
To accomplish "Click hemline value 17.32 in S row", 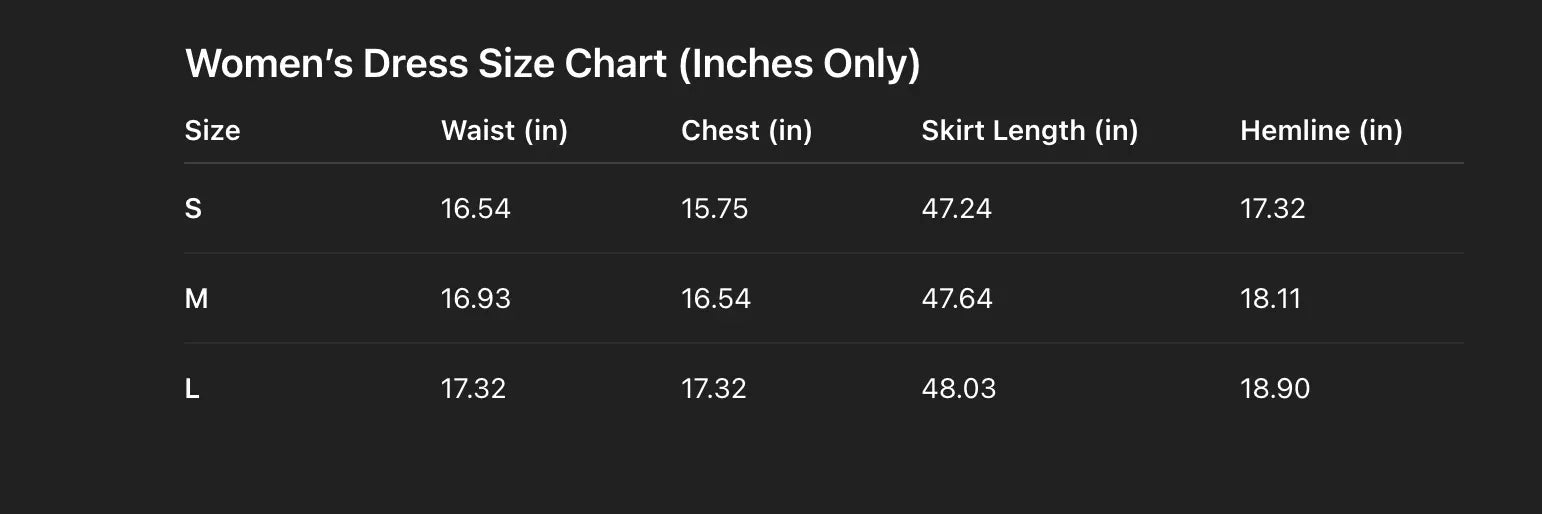I will click(x=1272, y=209).
